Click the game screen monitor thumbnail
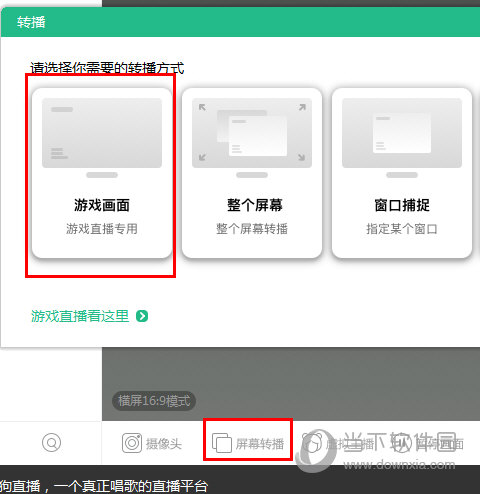 point(102,138)
